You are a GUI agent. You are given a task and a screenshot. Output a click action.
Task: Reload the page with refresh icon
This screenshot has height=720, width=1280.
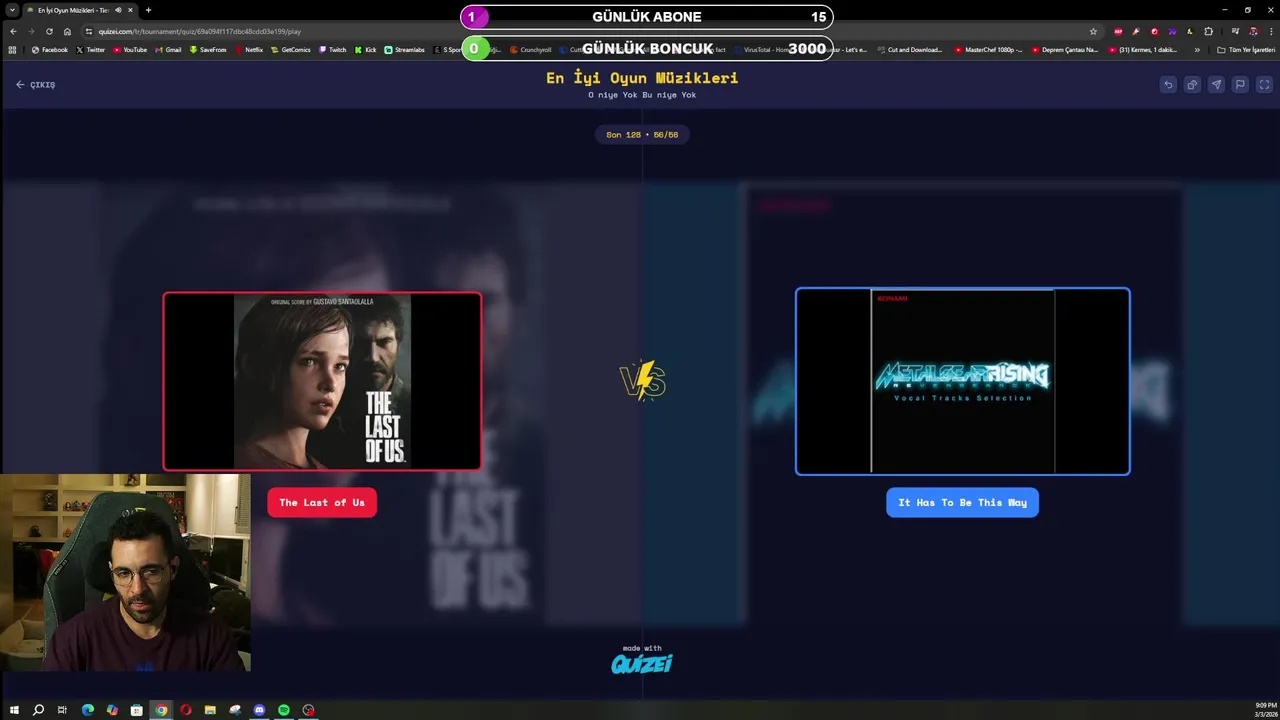tap(49, 31)
